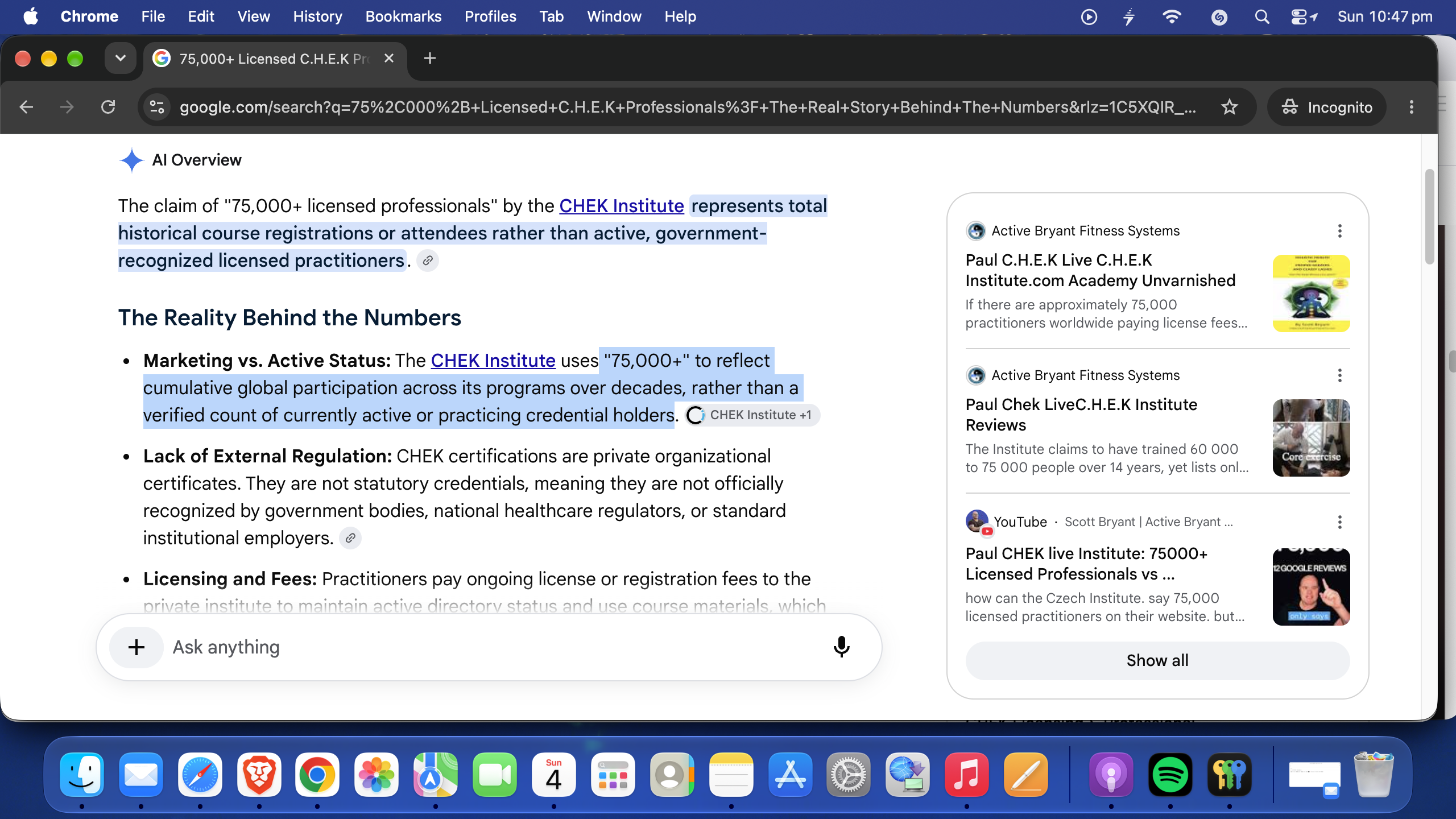Open CHEK Institute link in Marketing bullet

coord(493,361)
